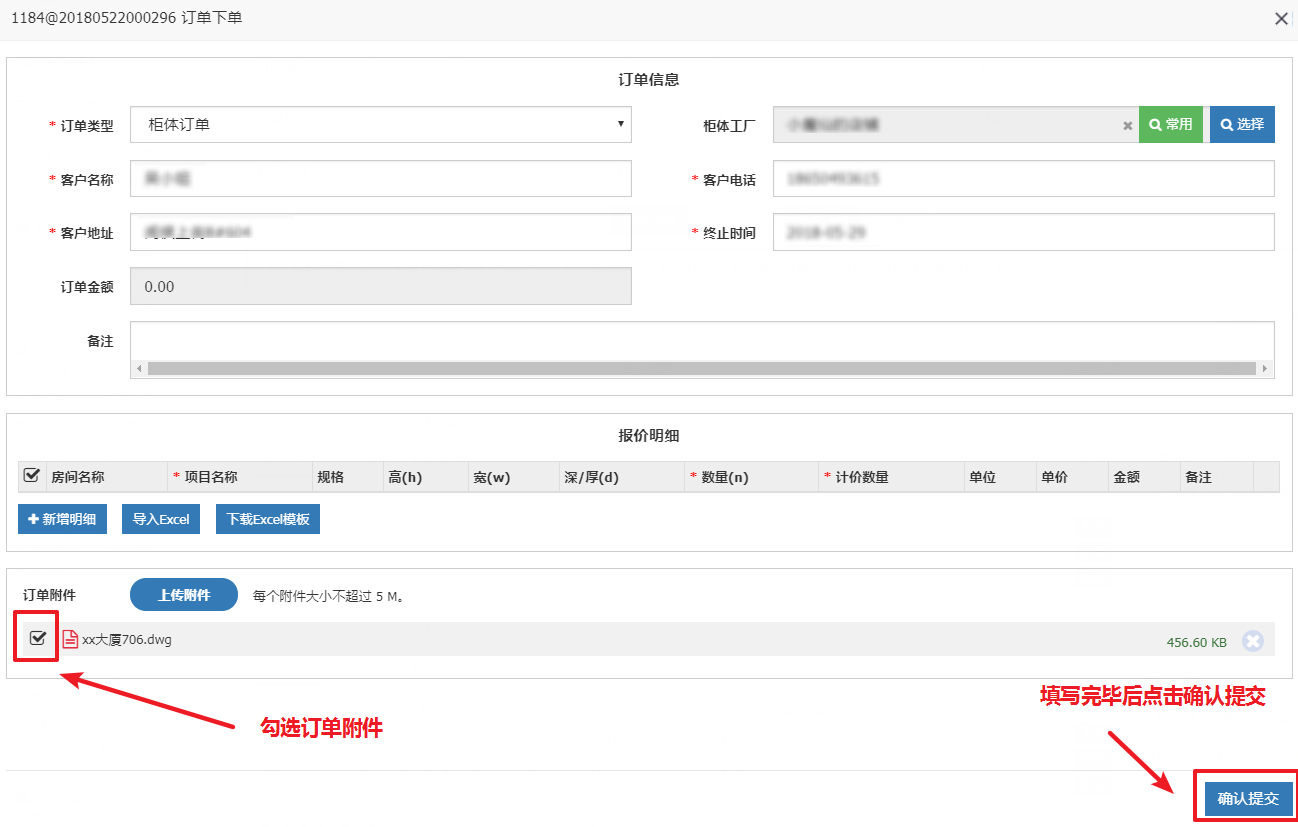The height and width of the screenshot is (827, 1298).
Task: Open the xx大厦706.dwg file link
Action: 127,640
